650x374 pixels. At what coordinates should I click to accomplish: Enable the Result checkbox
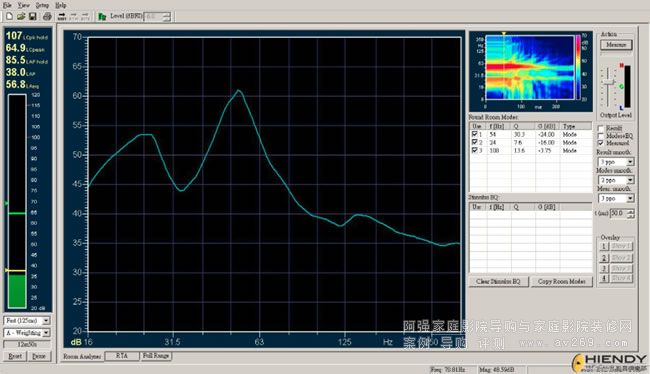click(601, 129)
